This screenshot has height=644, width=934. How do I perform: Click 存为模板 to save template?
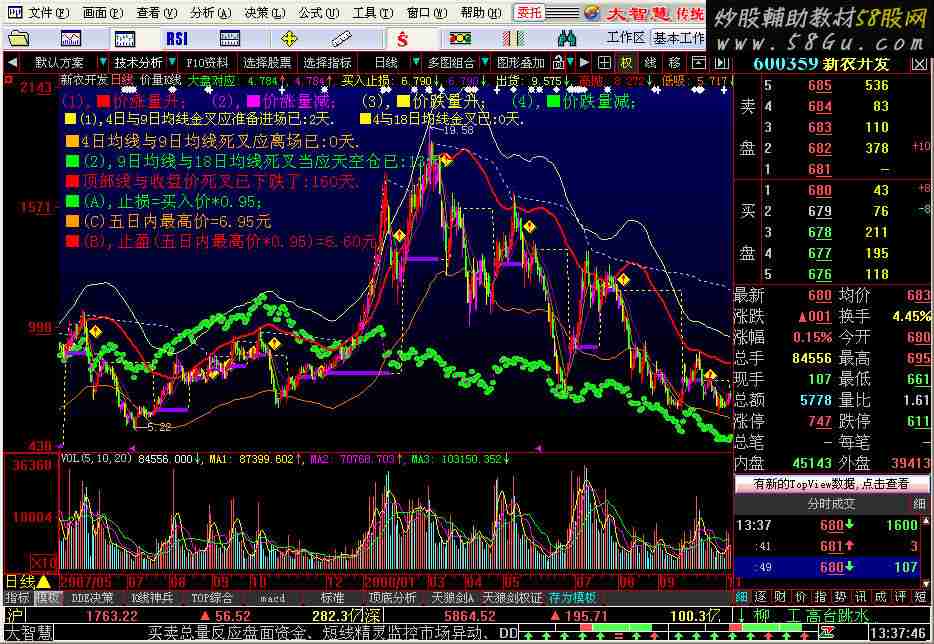pyautogui.click(x=572, y=598)
